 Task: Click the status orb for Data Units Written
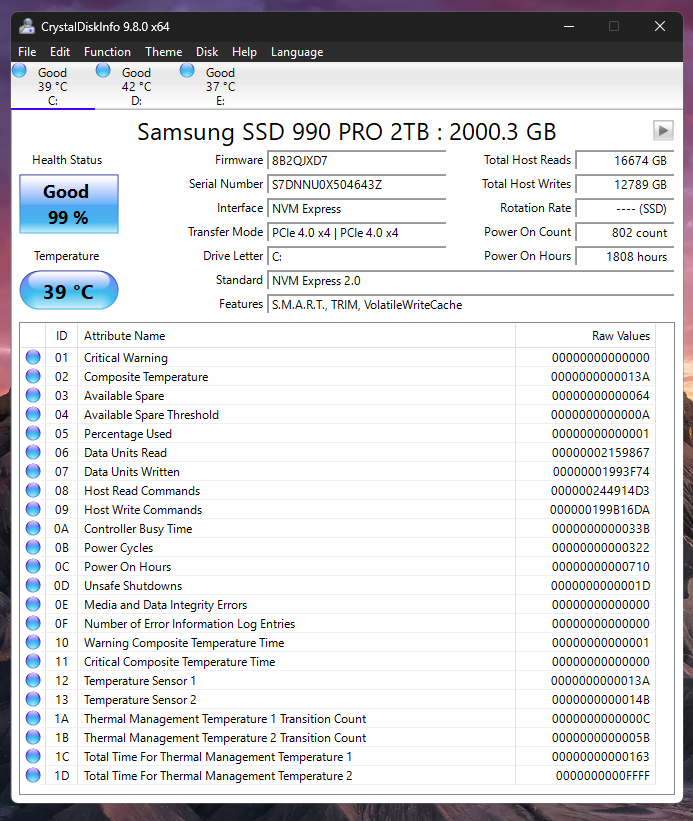[x=33, y=471]
